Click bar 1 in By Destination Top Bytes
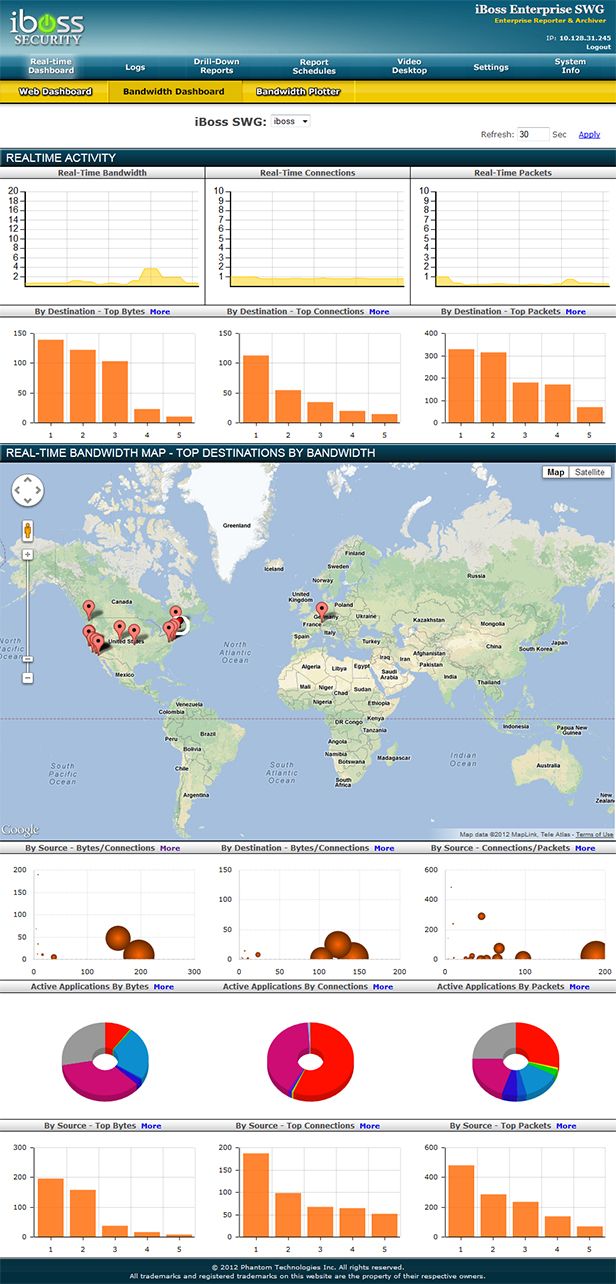616x1284 pixels. pos(51,381)
